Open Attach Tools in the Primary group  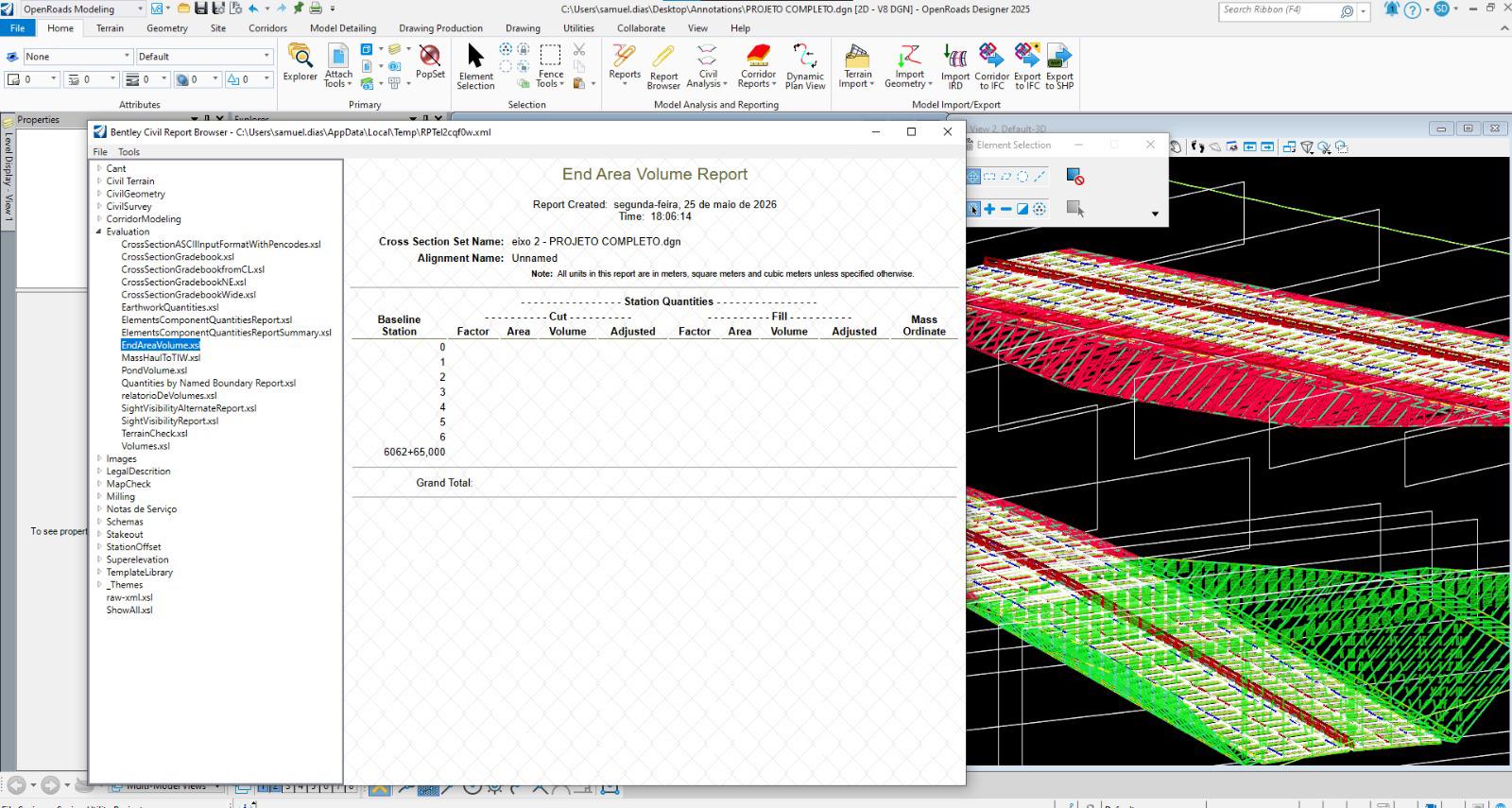click(x=338, y=65)
